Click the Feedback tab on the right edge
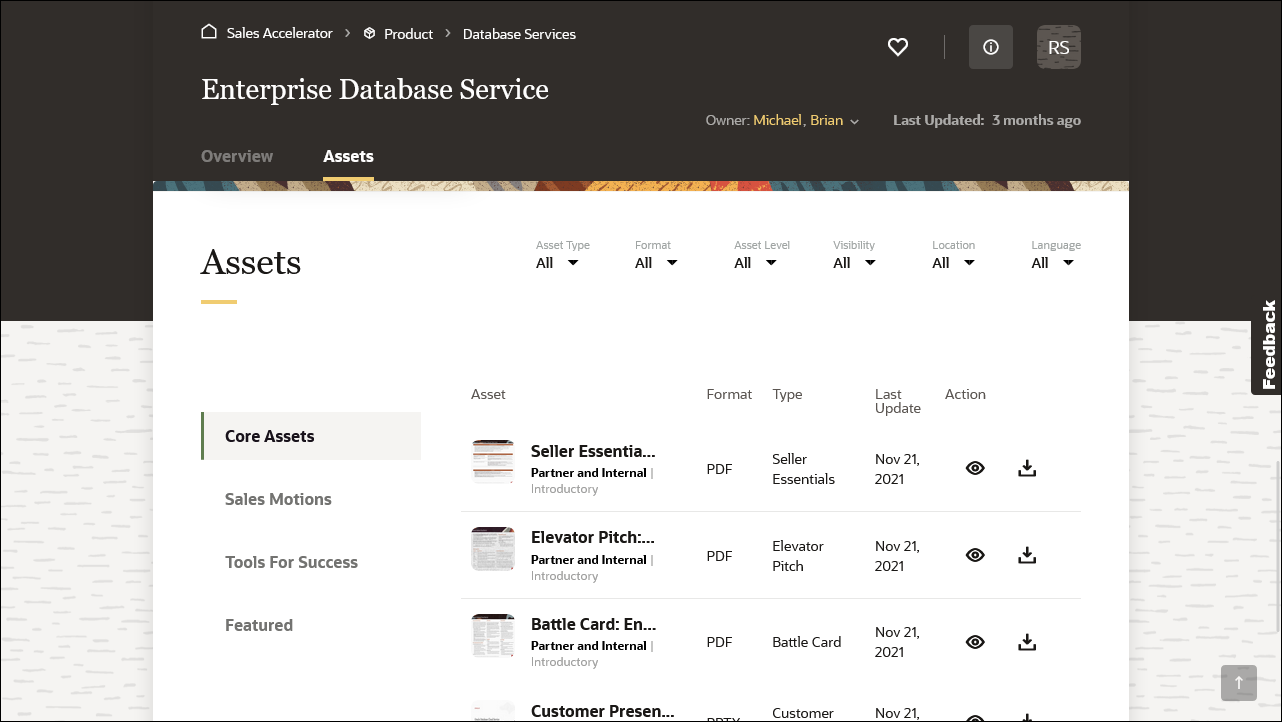Image resolution: width=1282 pixels, height=722 pixels. 1267,347
